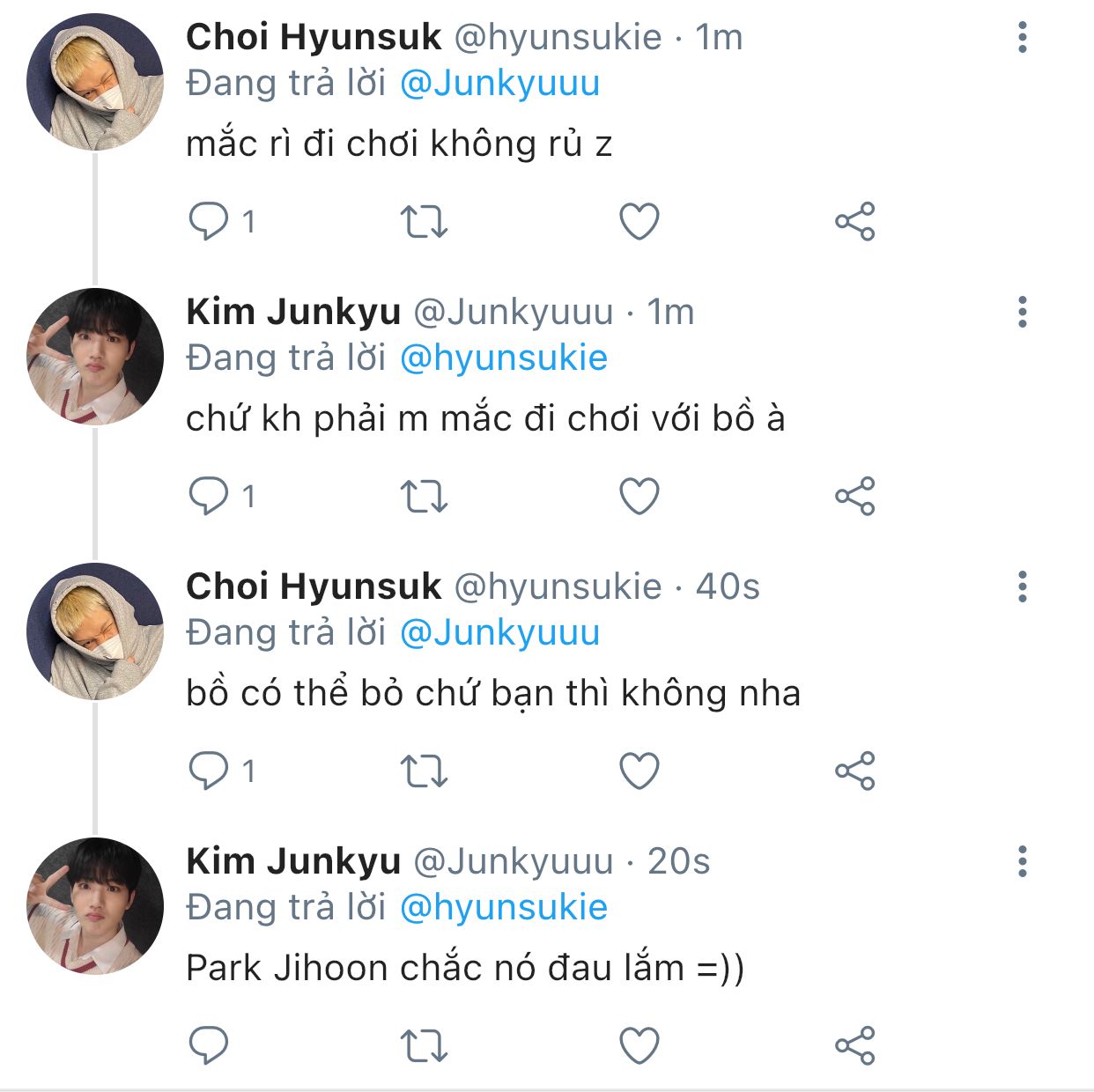Open more options on Junkyu's 20s tweet
Viewport: 1094px width, 1092px height.
pos(1022,861)
